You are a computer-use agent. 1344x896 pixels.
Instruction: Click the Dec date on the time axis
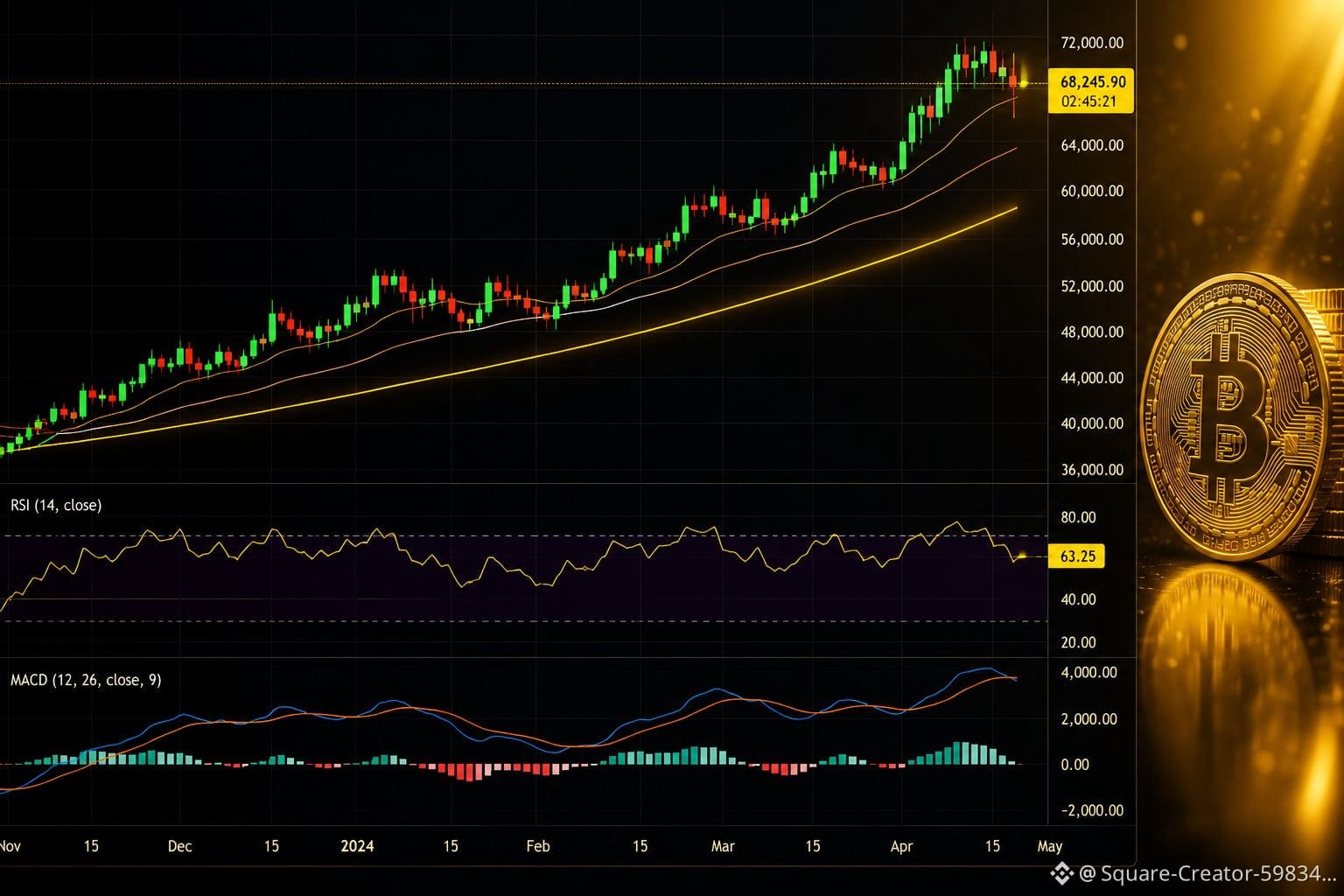[179, 846]
